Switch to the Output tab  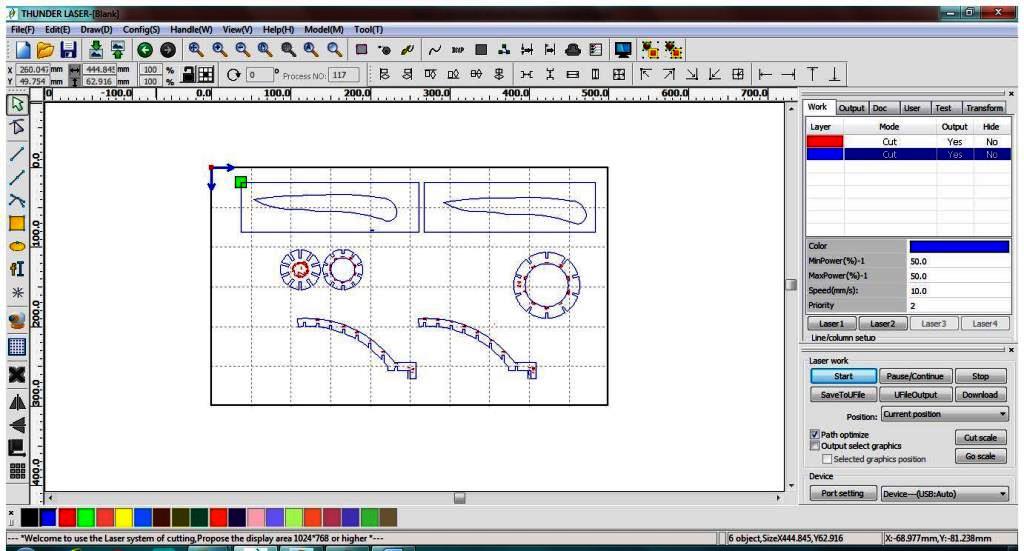(x=851, y=108)
